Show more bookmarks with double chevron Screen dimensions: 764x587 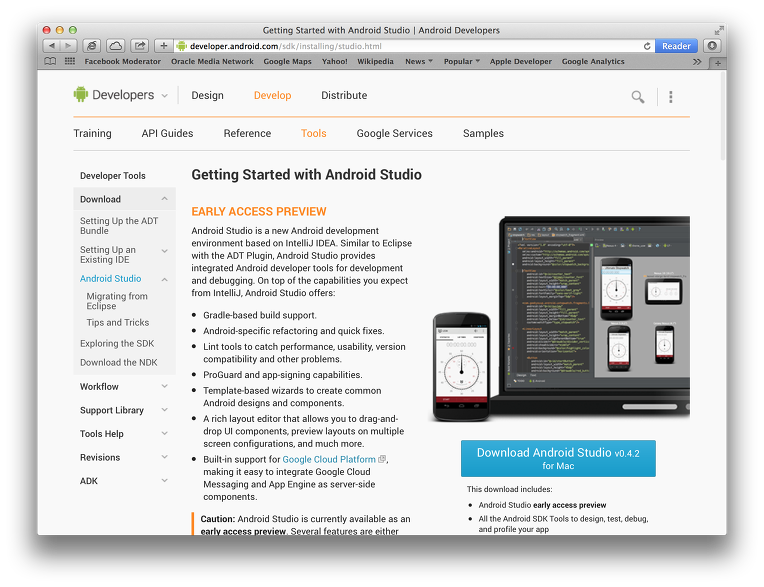point(697,61)
